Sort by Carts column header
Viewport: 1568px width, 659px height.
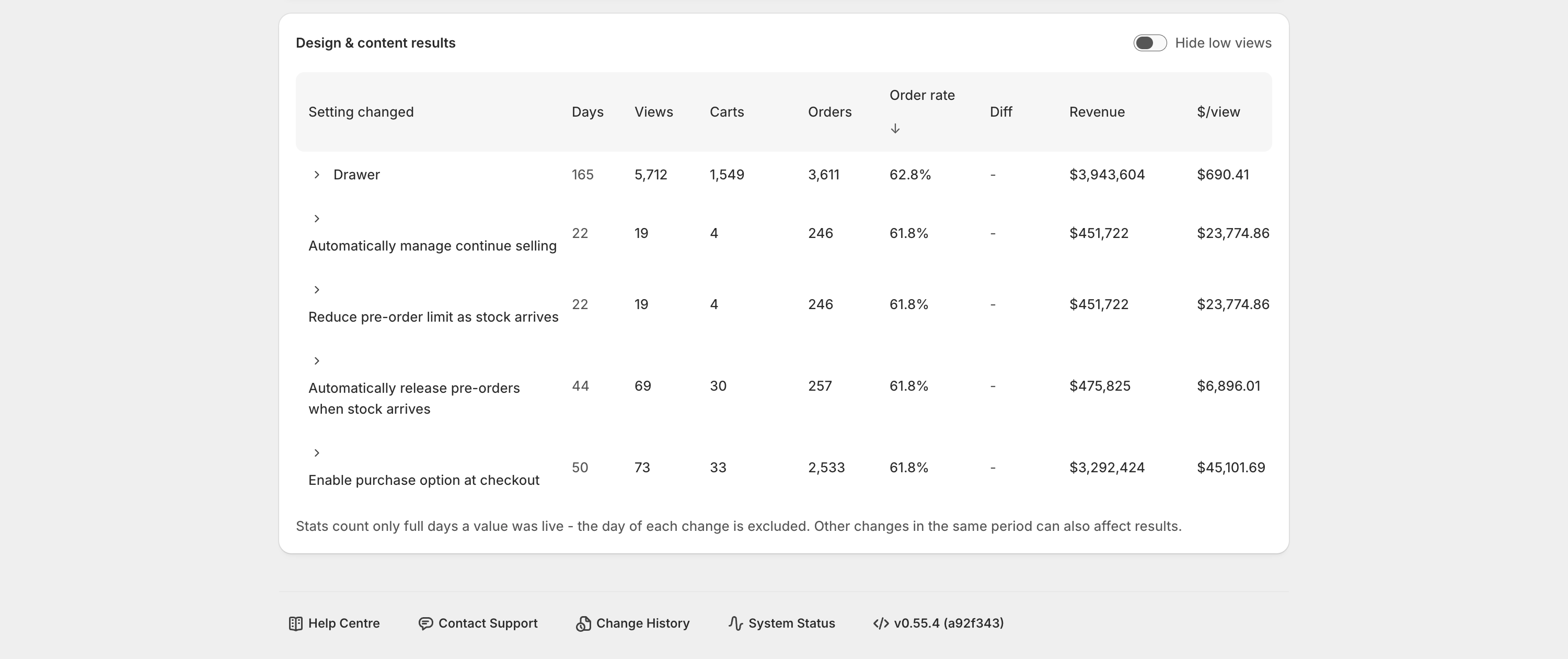coord(727,112)
